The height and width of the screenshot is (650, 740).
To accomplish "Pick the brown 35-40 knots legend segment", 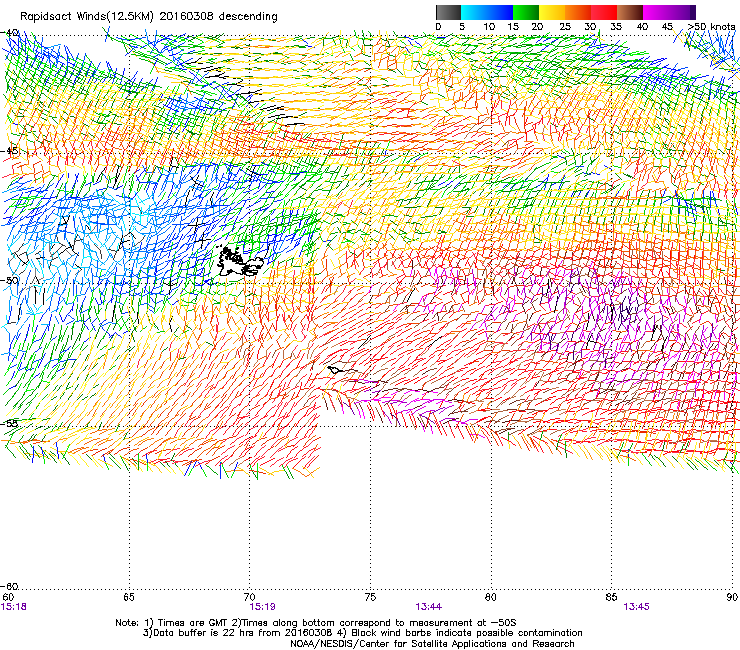I will coord(630,12).
